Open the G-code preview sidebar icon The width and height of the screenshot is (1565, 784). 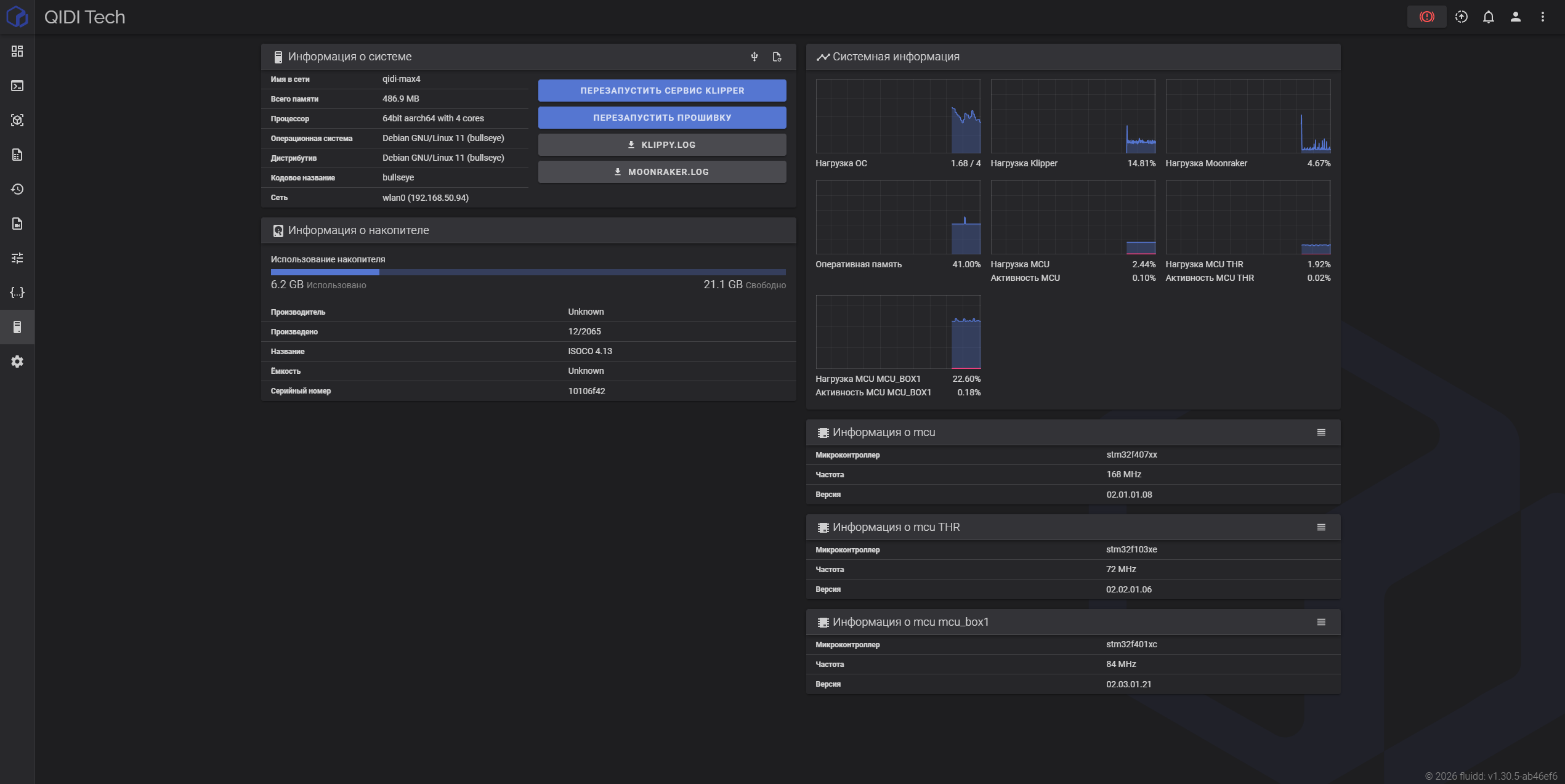[17, 120]
